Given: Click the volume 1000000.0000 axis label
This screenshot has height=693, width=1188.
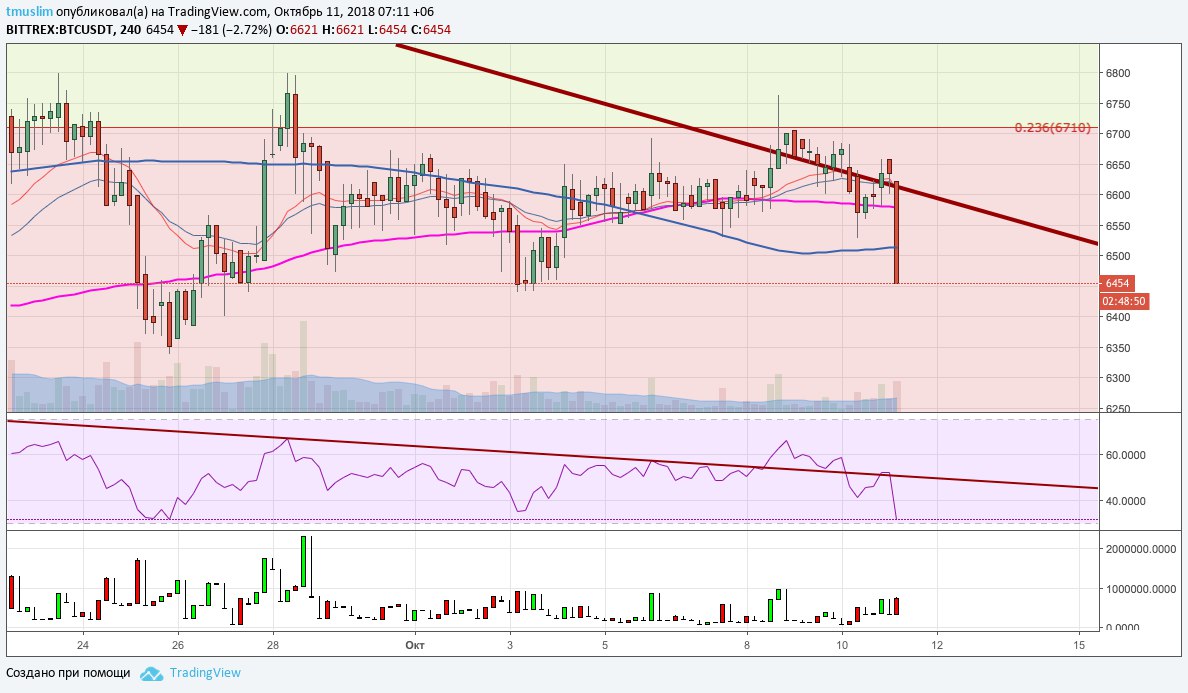Looking at the screenshot, I should [1141, 588].
